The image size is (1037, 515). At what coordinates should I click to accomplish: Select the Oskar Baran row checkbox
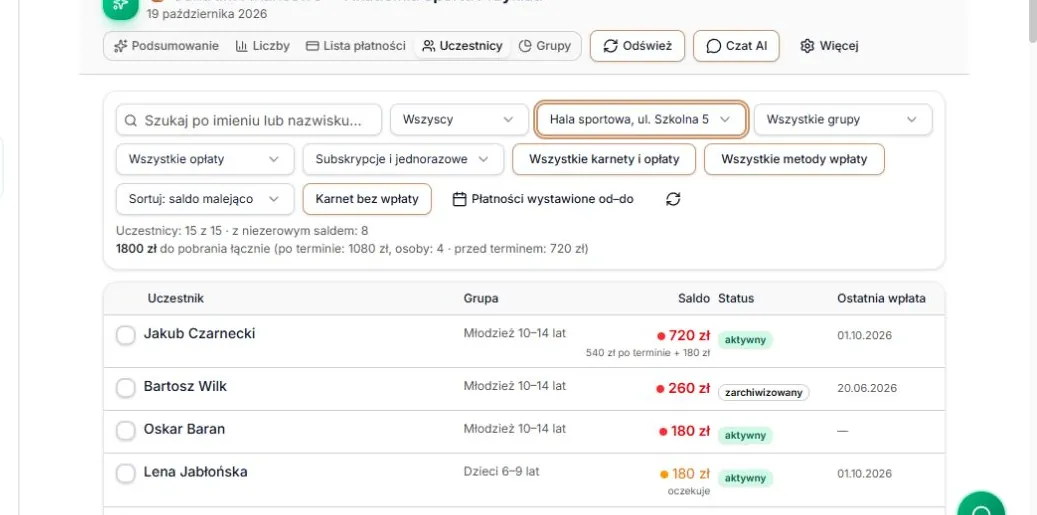[126, 431]
